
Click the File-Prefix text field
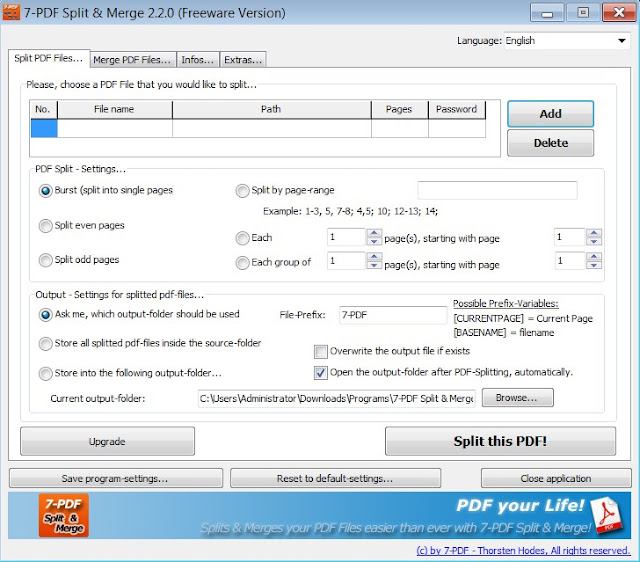tap(393, 315)
